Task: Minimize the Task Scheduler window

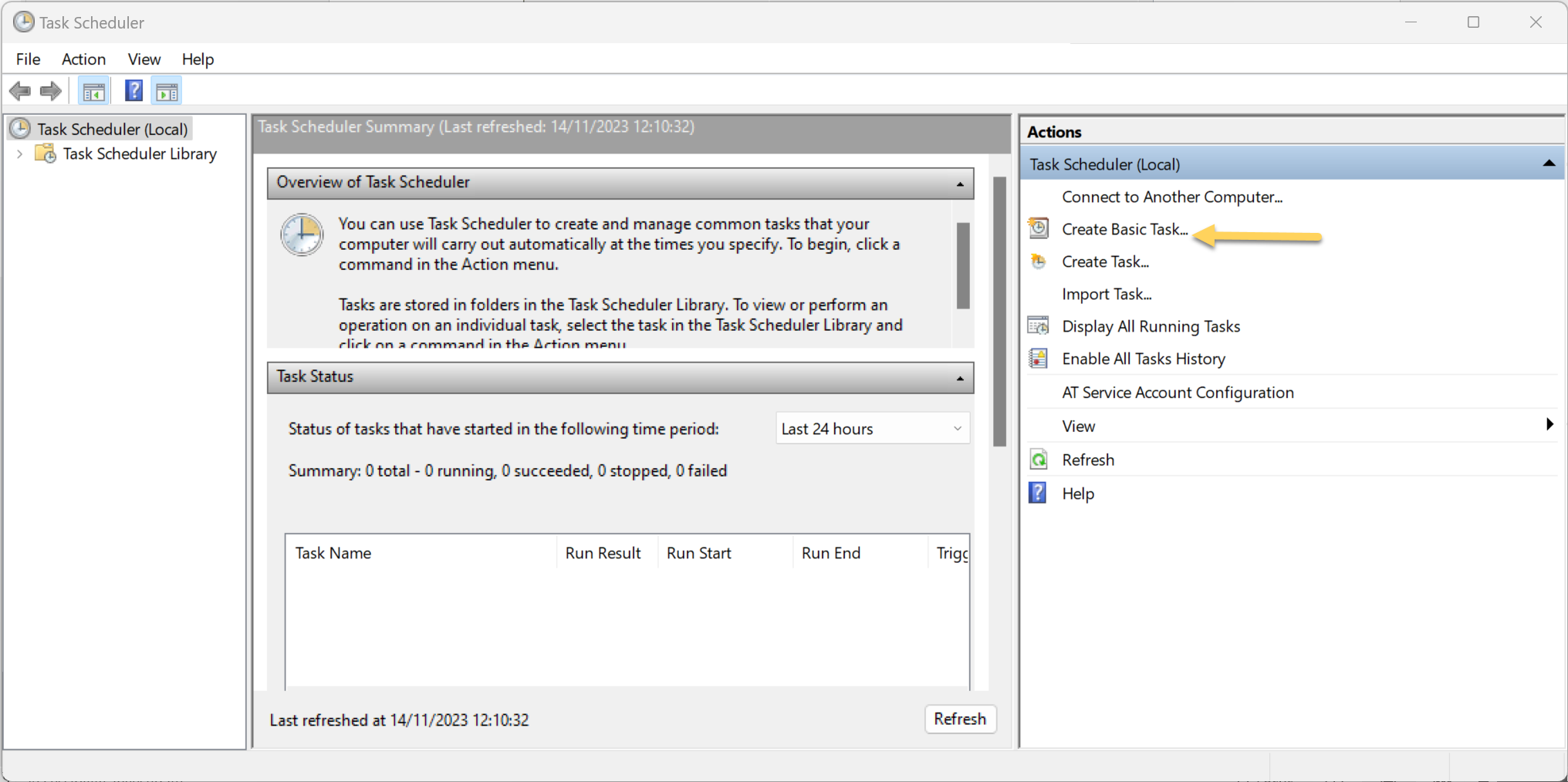Action: pyautogui.click(x=1411, y=22)
